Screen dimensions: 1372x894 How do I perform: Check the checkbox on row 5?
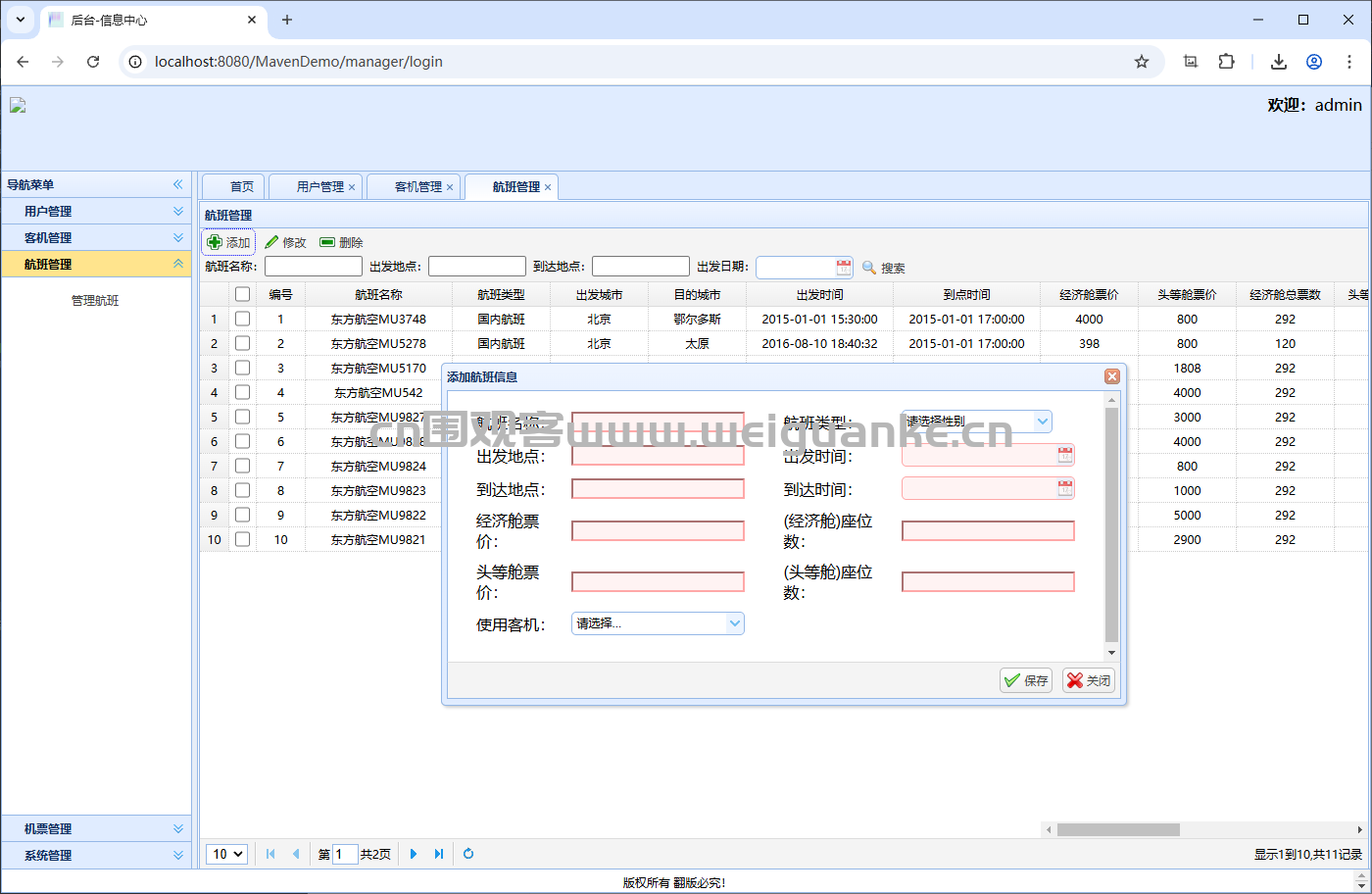click(x=242, y=417)
